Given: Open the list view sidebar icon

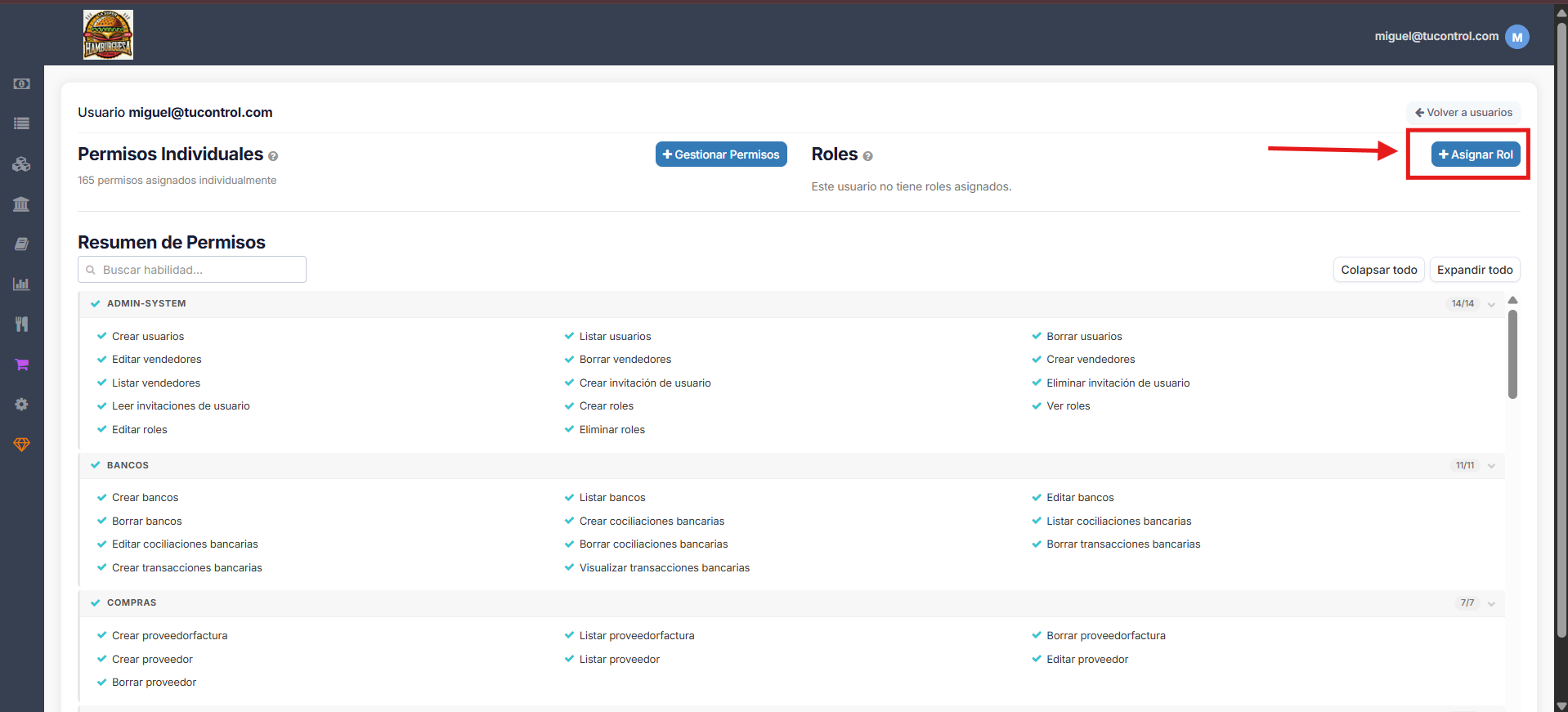Looking at the screenshot, I should pyautogui.click(x=21, y=123).
